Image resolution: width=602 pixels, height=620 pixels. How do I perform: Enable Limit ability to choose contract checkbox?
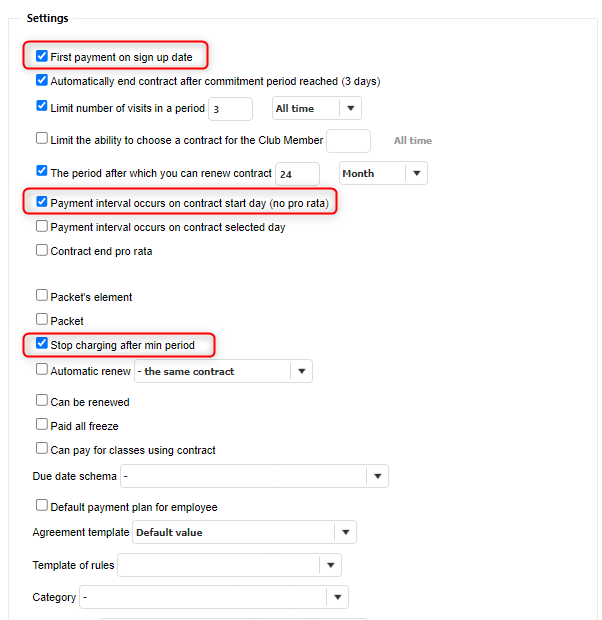tap(42, 139)
